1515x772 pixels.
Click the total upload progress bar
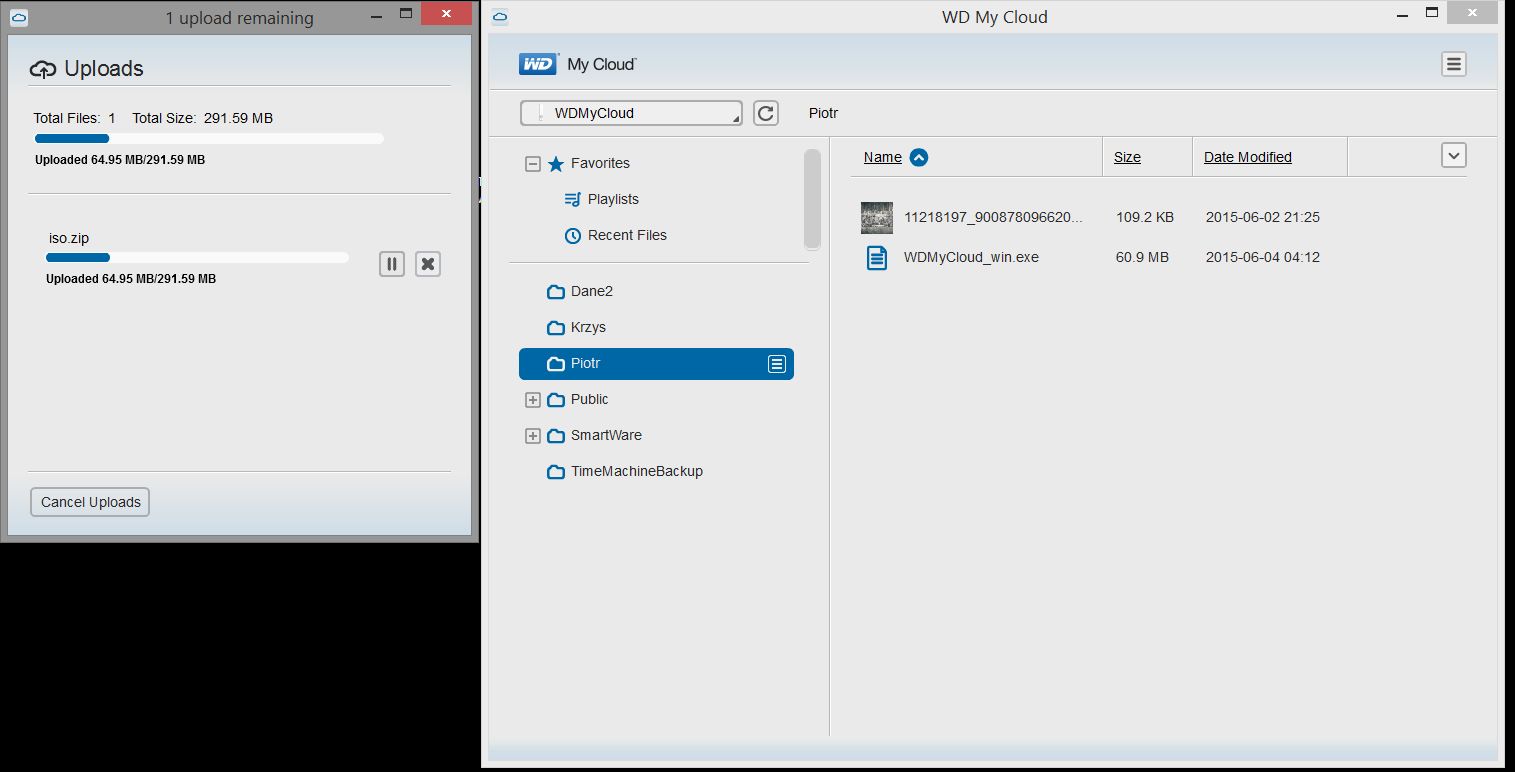[209, 139]
